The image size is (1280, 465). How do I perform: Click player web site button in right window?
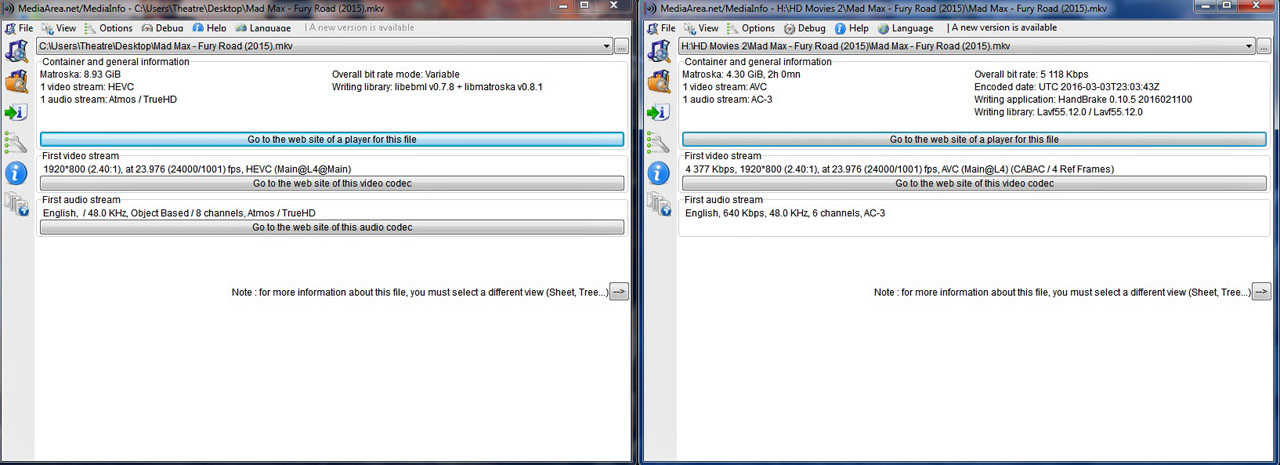[x=974, y=139]
